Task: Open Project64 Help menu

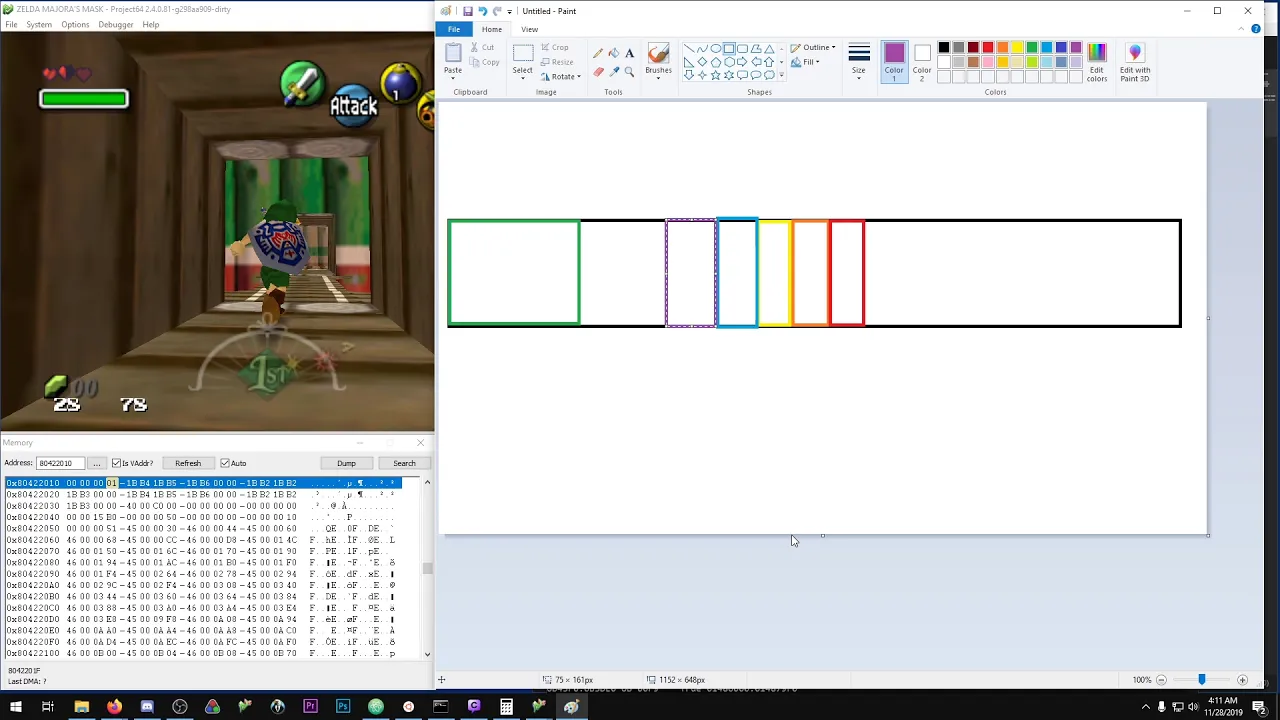Action: point(151,24)
